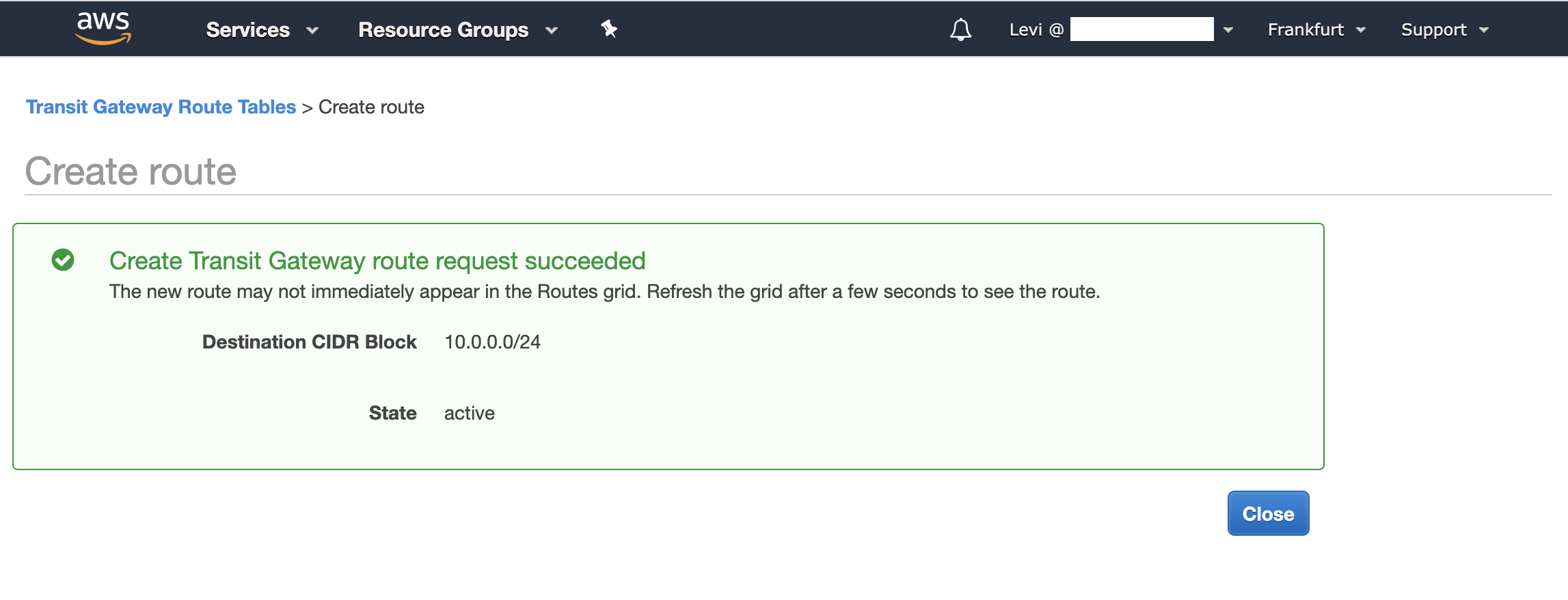The height and width of the screenshot is (600, 1568).
Task: Click the pin icon in the navbar
Action: coord(608,29)
